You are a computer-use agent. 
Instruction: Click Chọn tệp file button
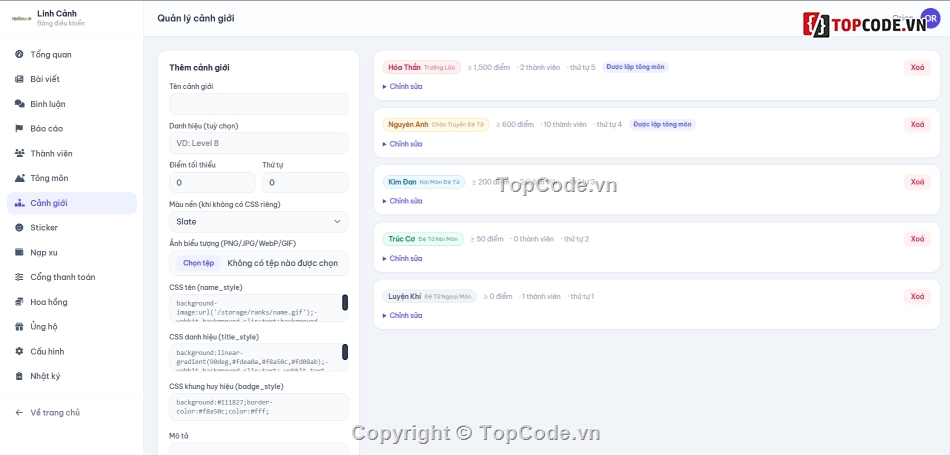coord(199,263)
